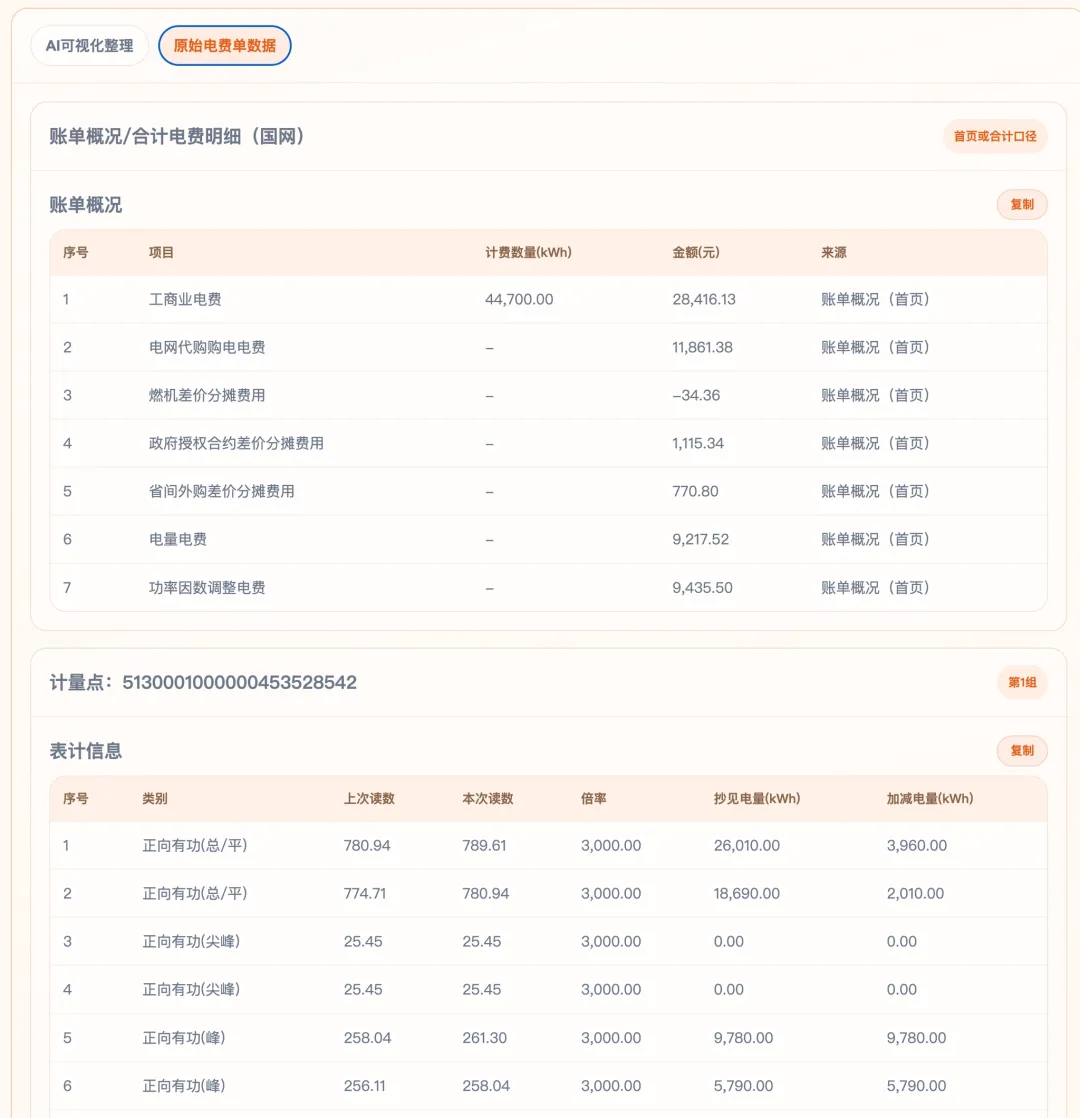Click 抄见电量 value 26,010.00

tap(746, 846)
